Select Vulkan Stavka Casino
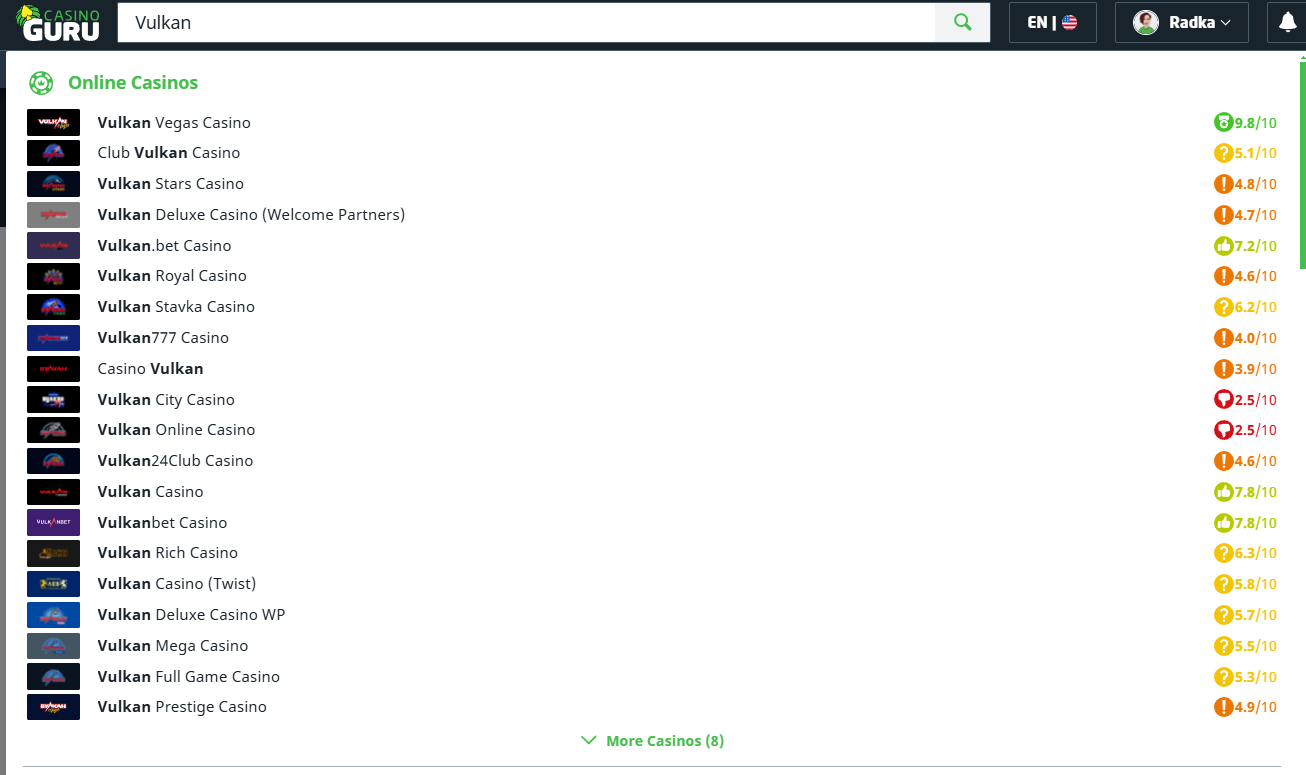Image resolution: width=1306 pixels, height=775 pixels. (176, 307)
